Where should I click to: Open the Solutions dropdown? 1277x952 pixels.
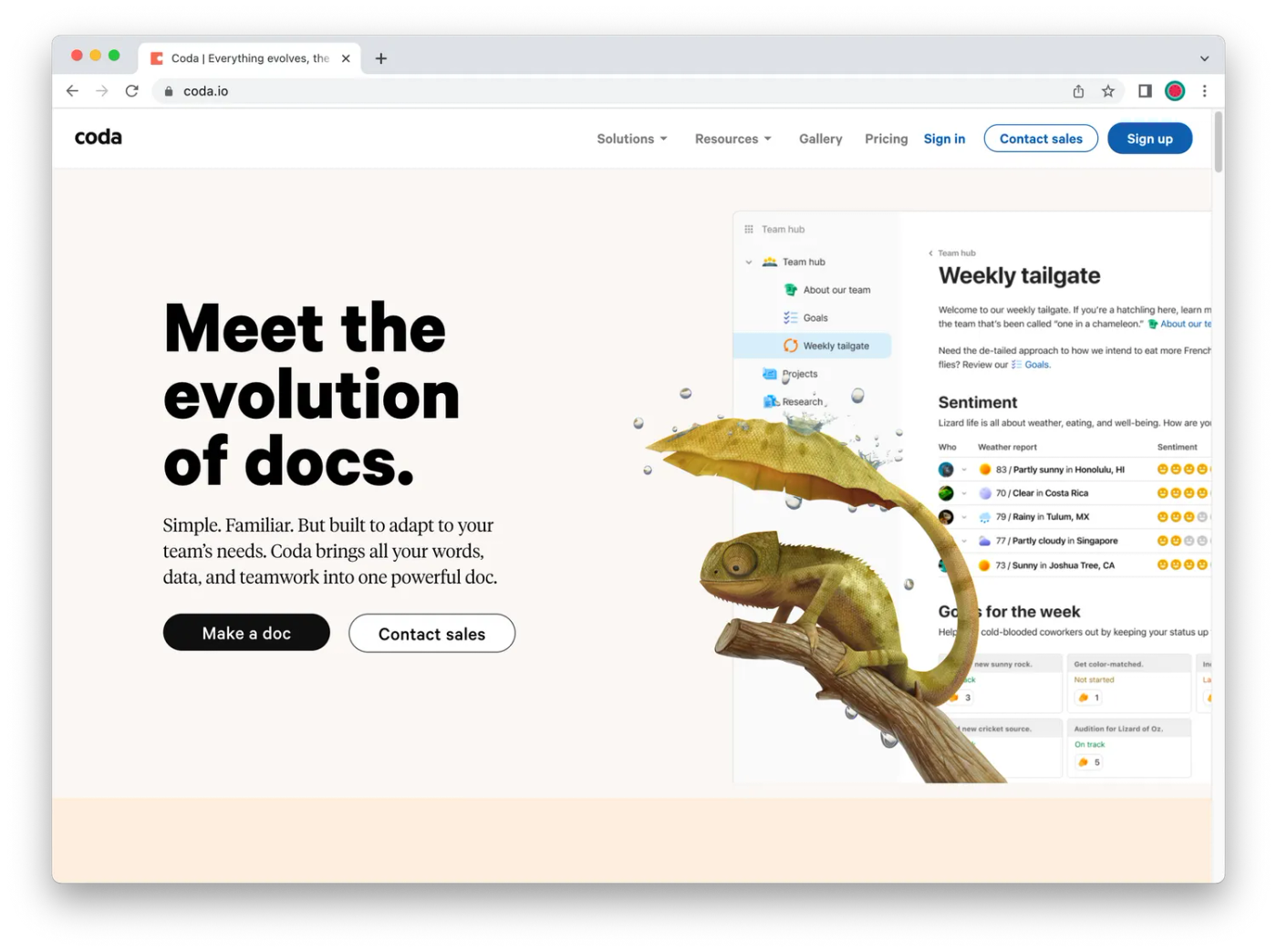[631, 139]
